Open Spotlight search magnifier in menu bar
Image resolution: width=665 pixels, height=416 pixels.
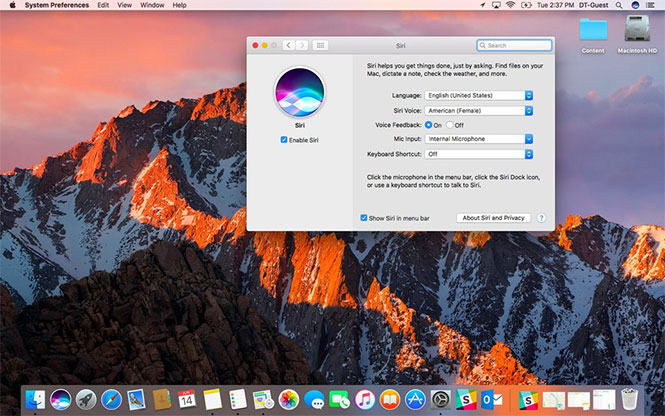point(620,5)
